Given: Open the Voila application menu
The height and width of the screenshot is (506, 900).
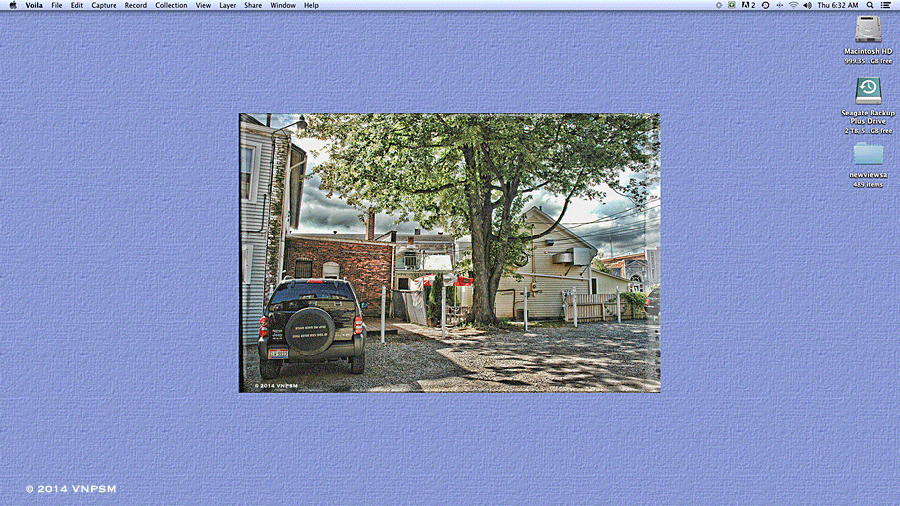Looking at the screenshot, I should point(34,5).
